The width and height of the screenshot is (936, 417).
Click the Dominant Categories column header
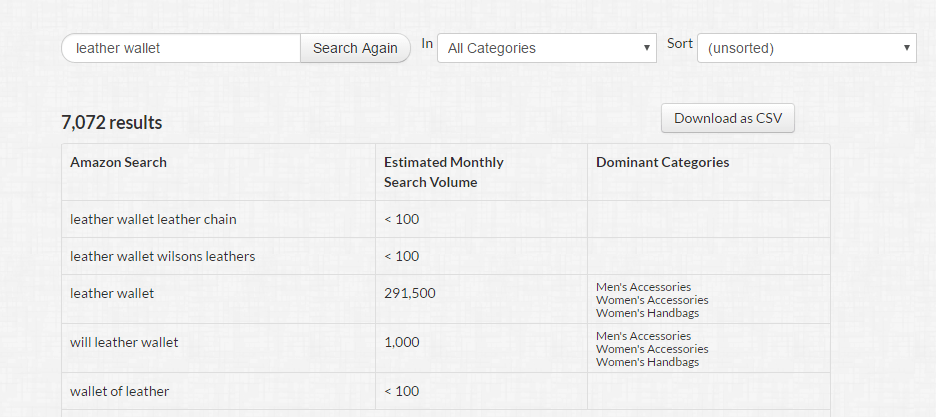pos(662,162)
